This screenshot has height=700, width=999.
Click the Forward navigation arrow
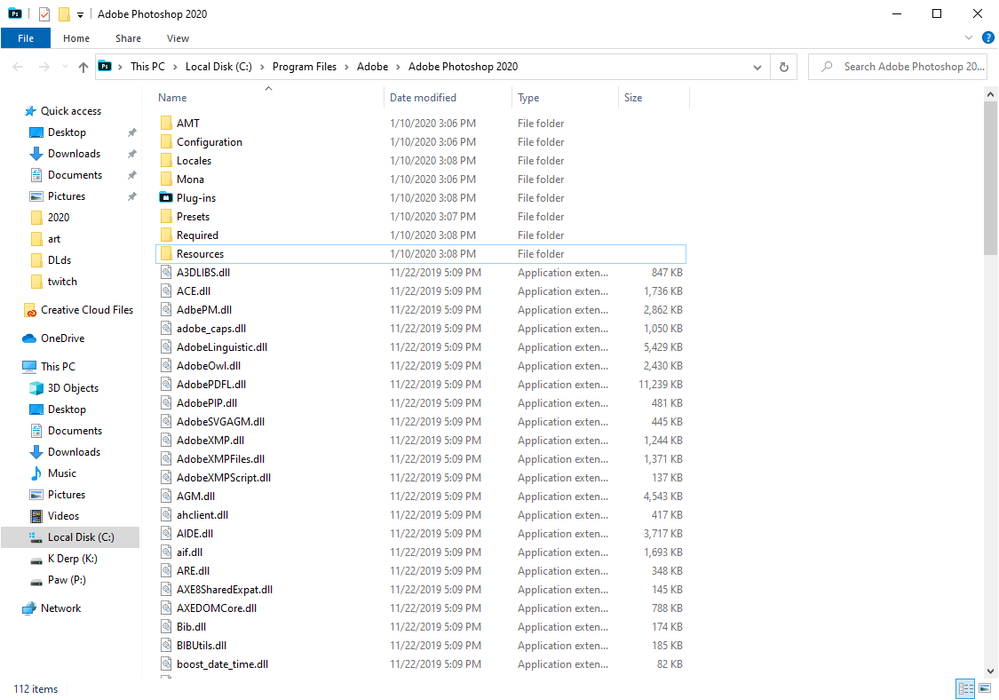(x=44, y=67)
